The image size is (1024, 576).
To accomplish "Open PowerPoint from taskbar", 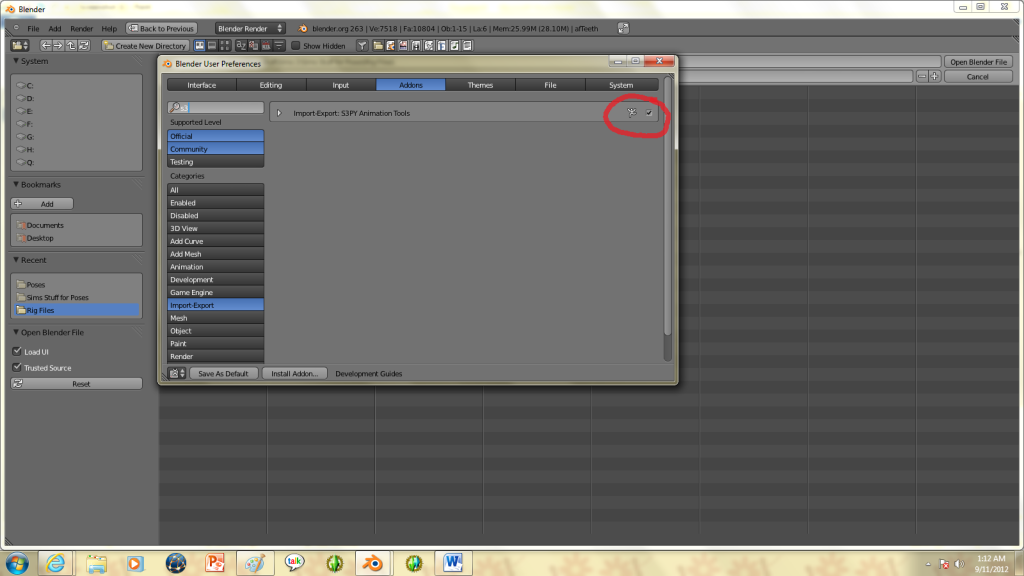I will pos(215,563).
